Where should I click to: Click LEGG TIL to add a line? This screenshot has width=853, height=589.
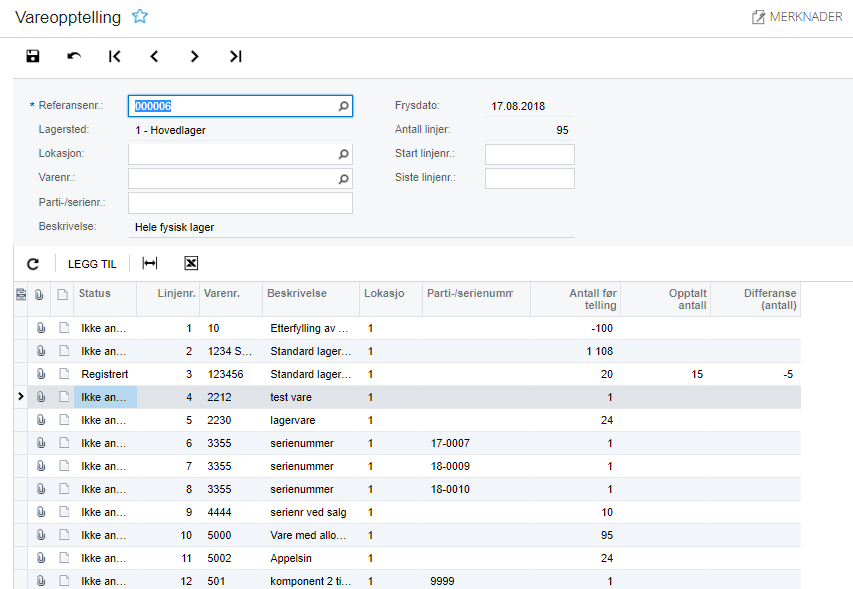pyautogui.click(x=92, y=264)
